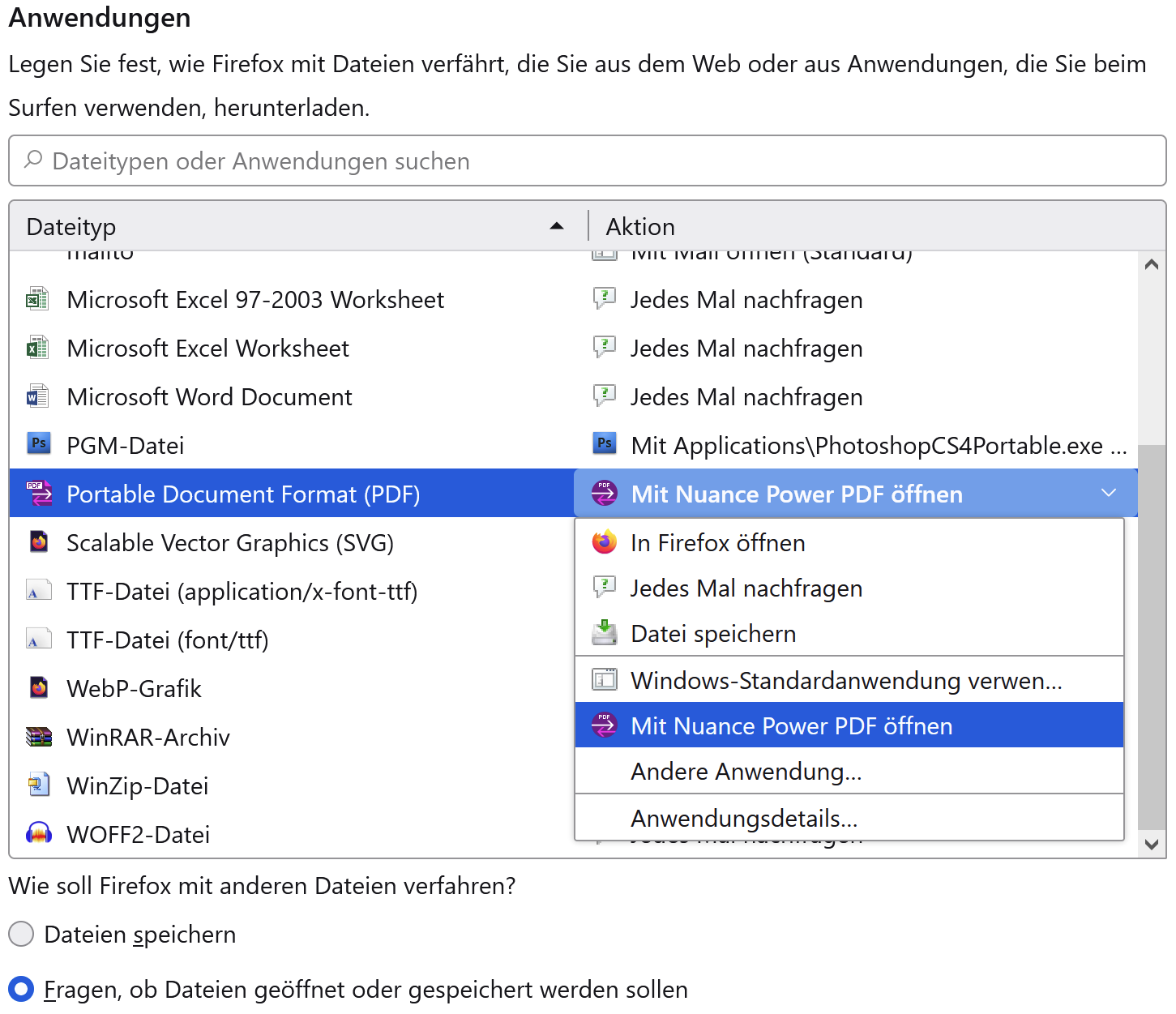Open action options for Microsoft Excel Worksheet

(746, 349)
